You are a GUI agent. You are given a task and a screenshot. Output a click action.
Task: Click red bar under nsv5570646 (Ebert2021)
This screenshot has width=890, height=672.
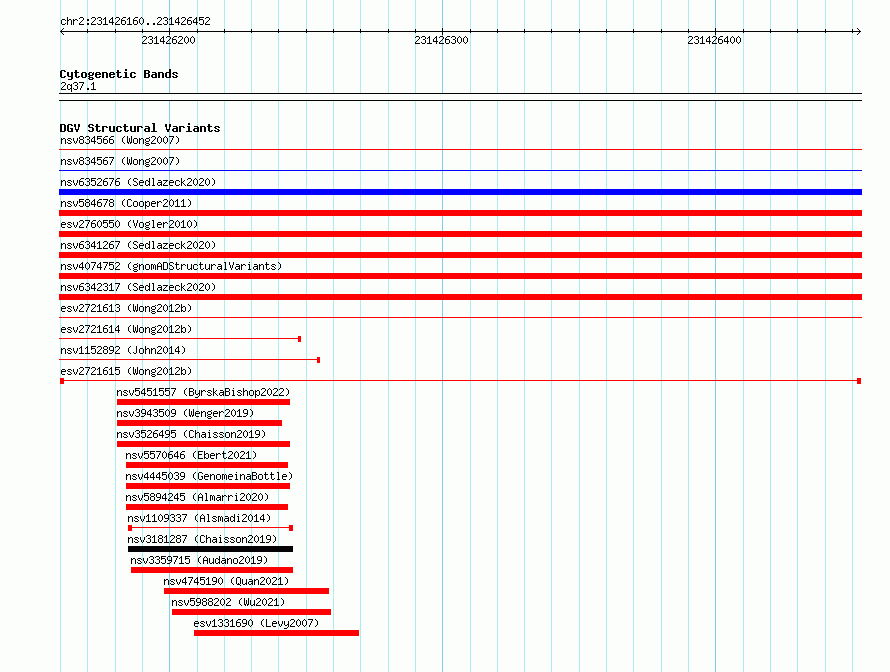tap(207, 465)
